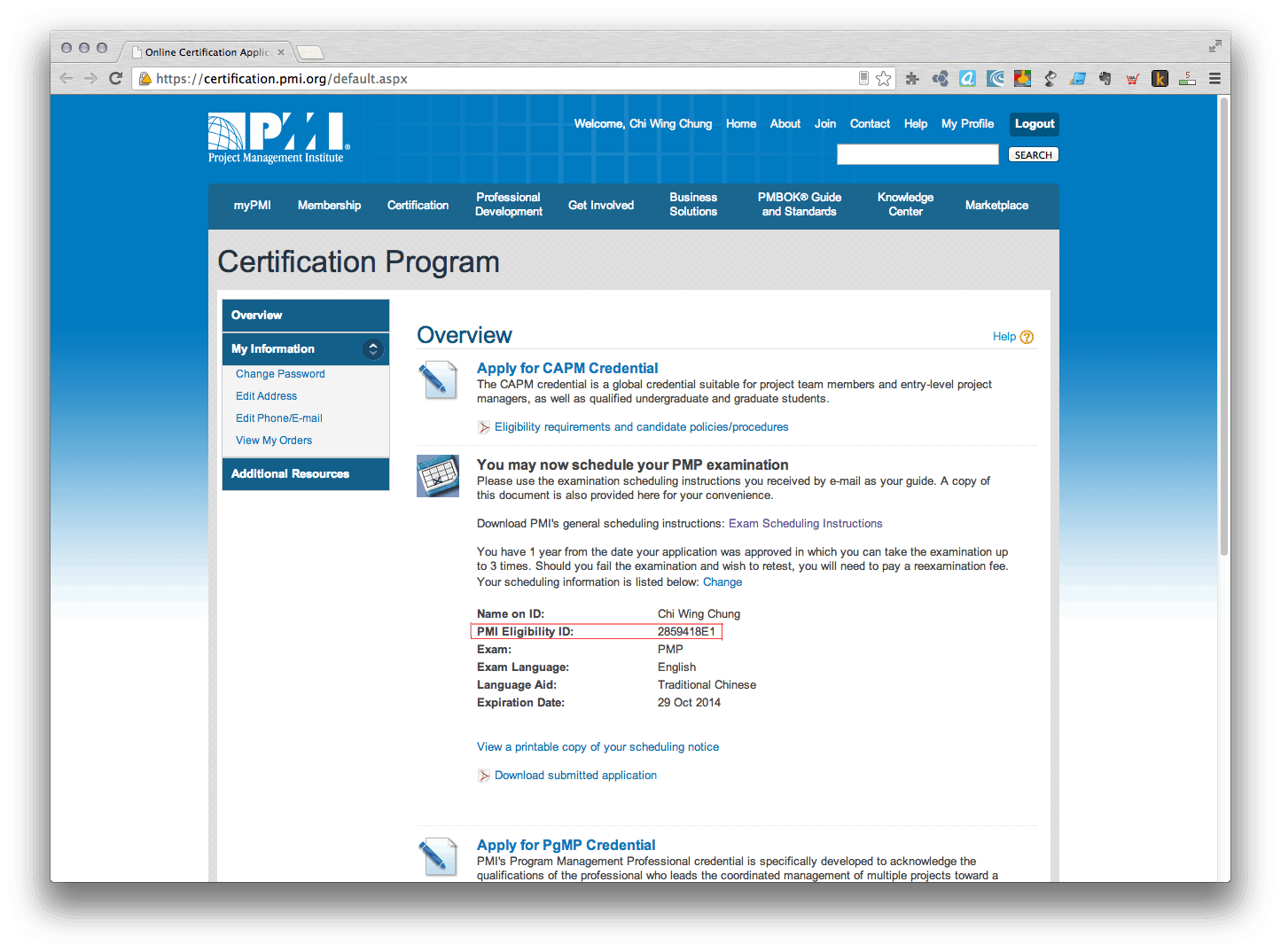The height and width of the screenshot is (952, 1281).
Task: Click the Change scheduling information link
Action: tap(723, 582)
